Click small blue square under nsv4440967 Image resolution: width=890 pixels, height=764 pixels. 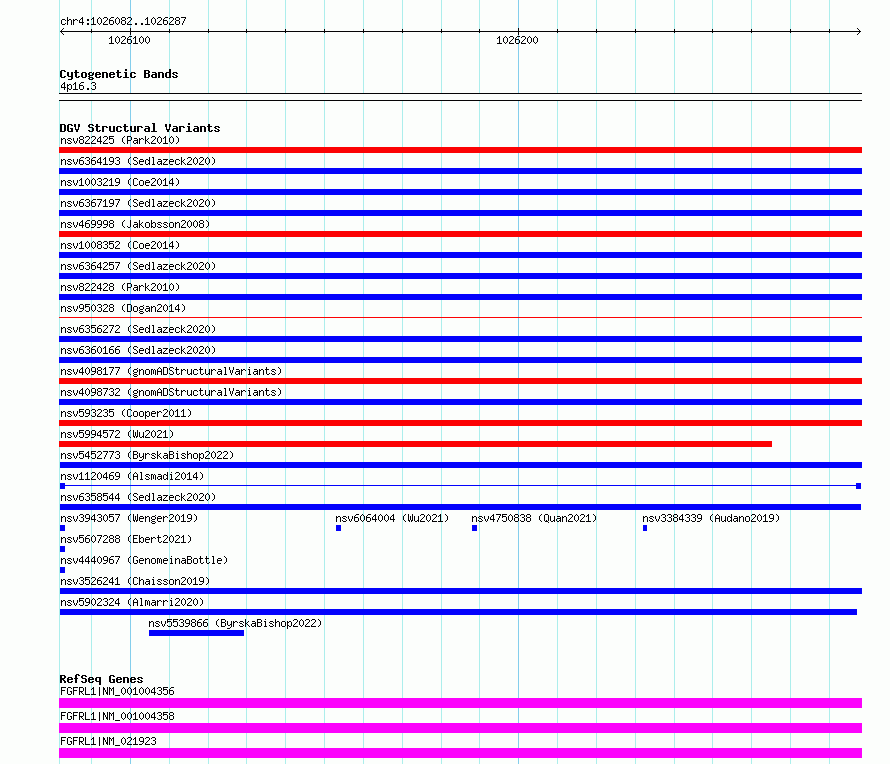(62, 570)
